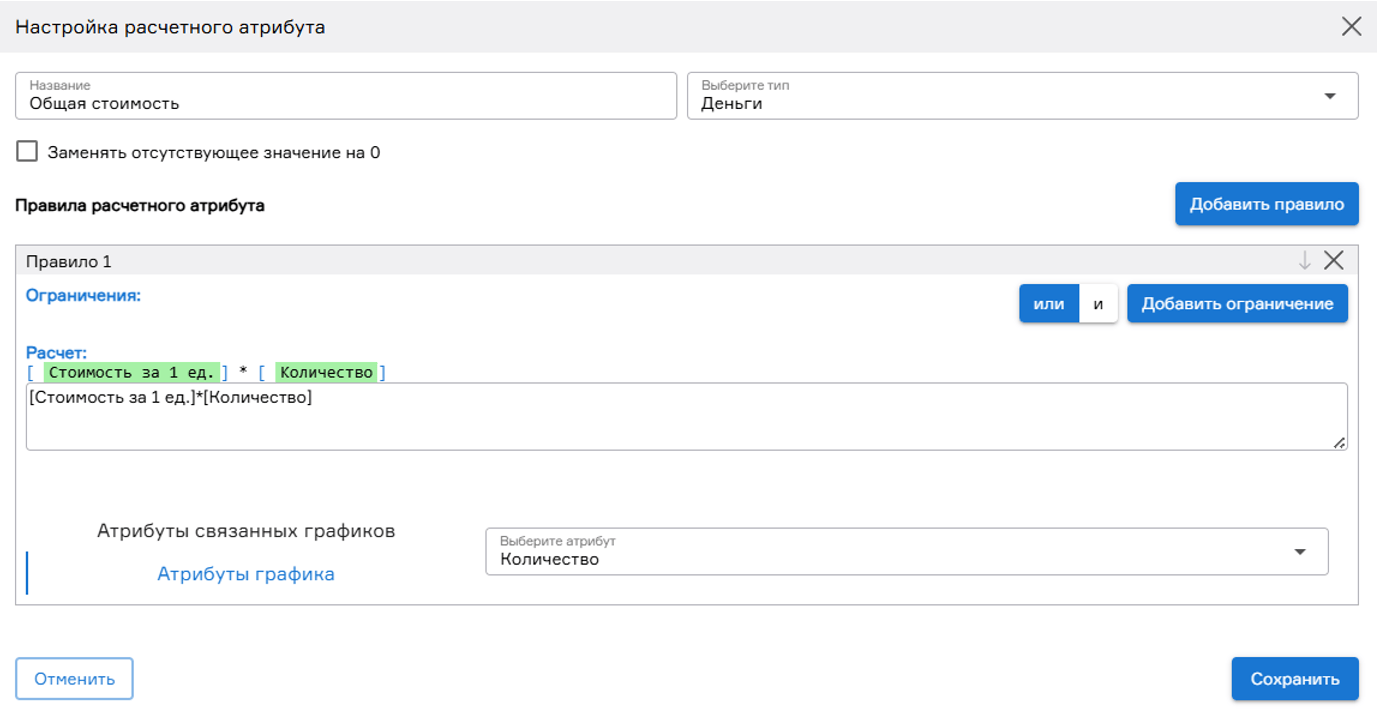
Task: Toggle the Заменять отсутствующее значение на 0 checkbox
Action: (27, 152)
